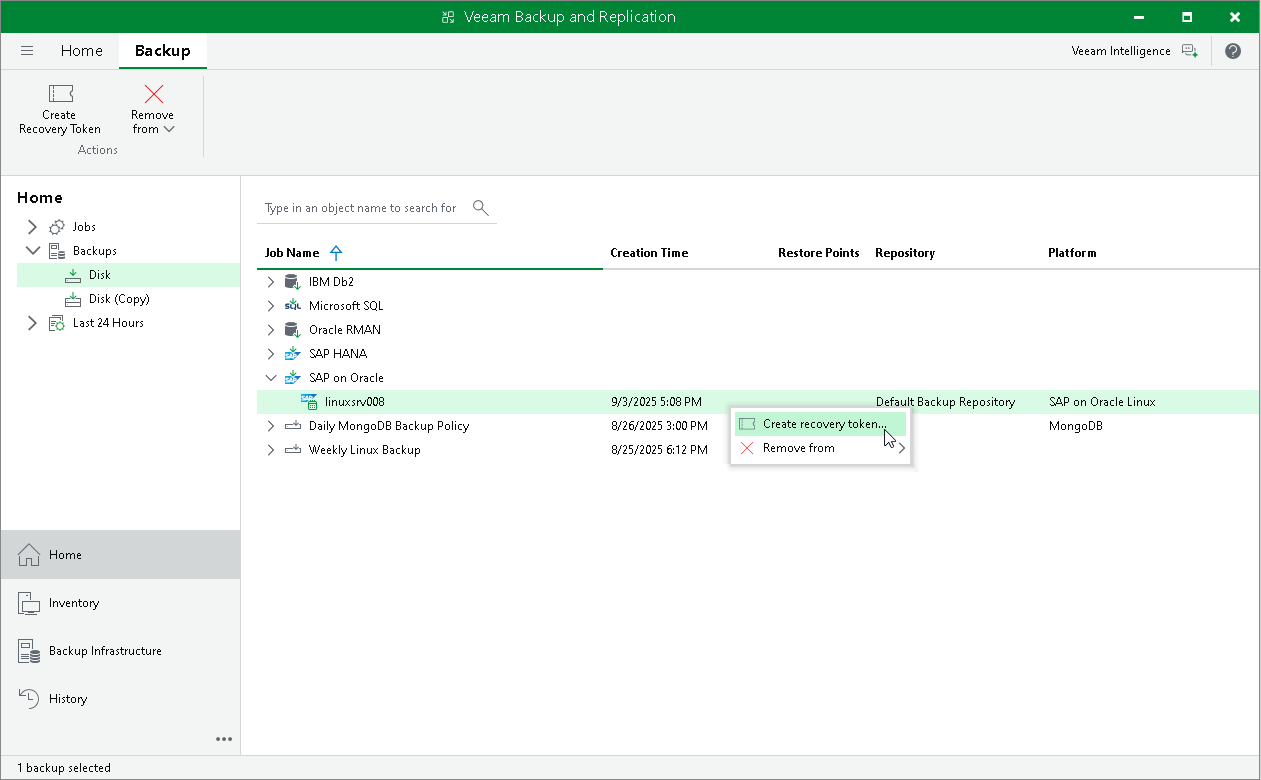Click the Create Recovery Token ribbon icon
Viewport: 1261px width, 780px height.
(x=60, y=94)
